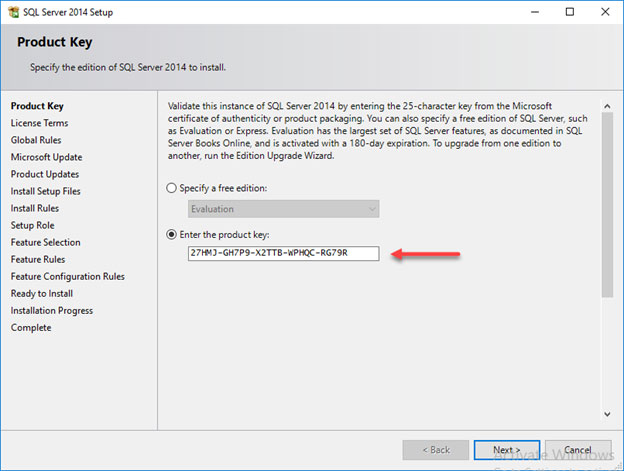Viewport: 624px width, 471px height.
Task: Select Setup Role step in sidebar
Action: click(x=32, y=225)
